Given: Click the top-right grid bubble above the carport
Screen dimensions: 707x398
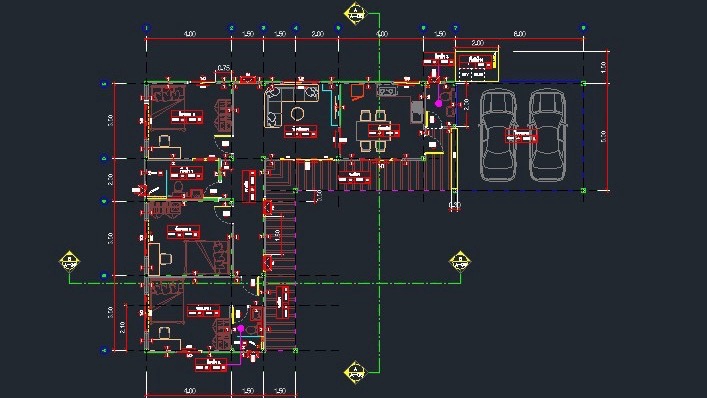Looking at the screenshot, I should (x=583, y=28).
